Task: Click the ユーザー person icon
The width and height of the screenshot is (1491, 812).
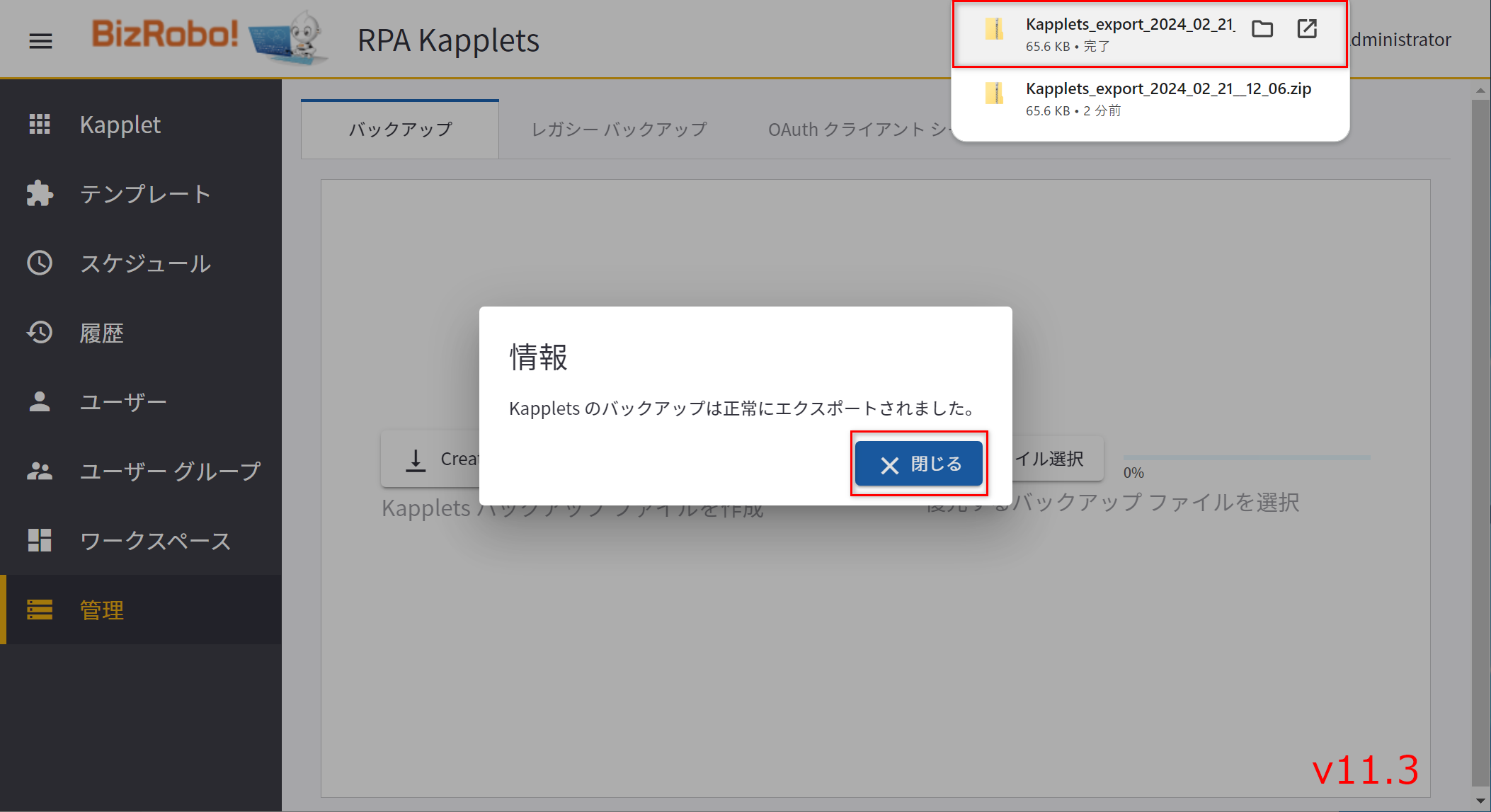Action: coord(40,401)
